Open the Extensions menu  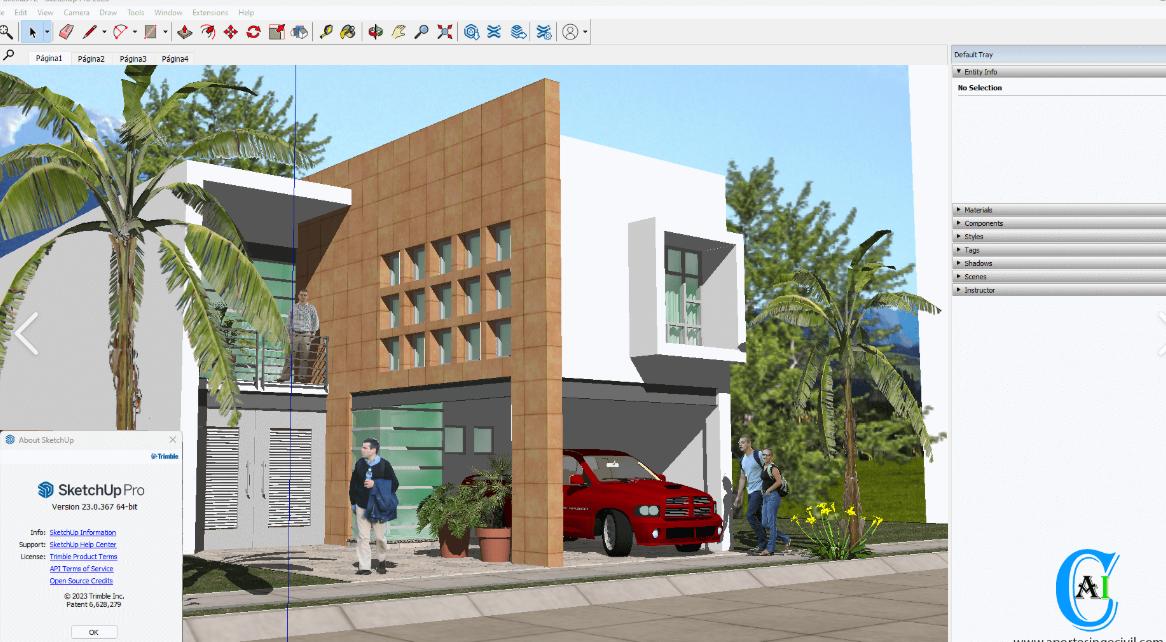pos(210,12)
